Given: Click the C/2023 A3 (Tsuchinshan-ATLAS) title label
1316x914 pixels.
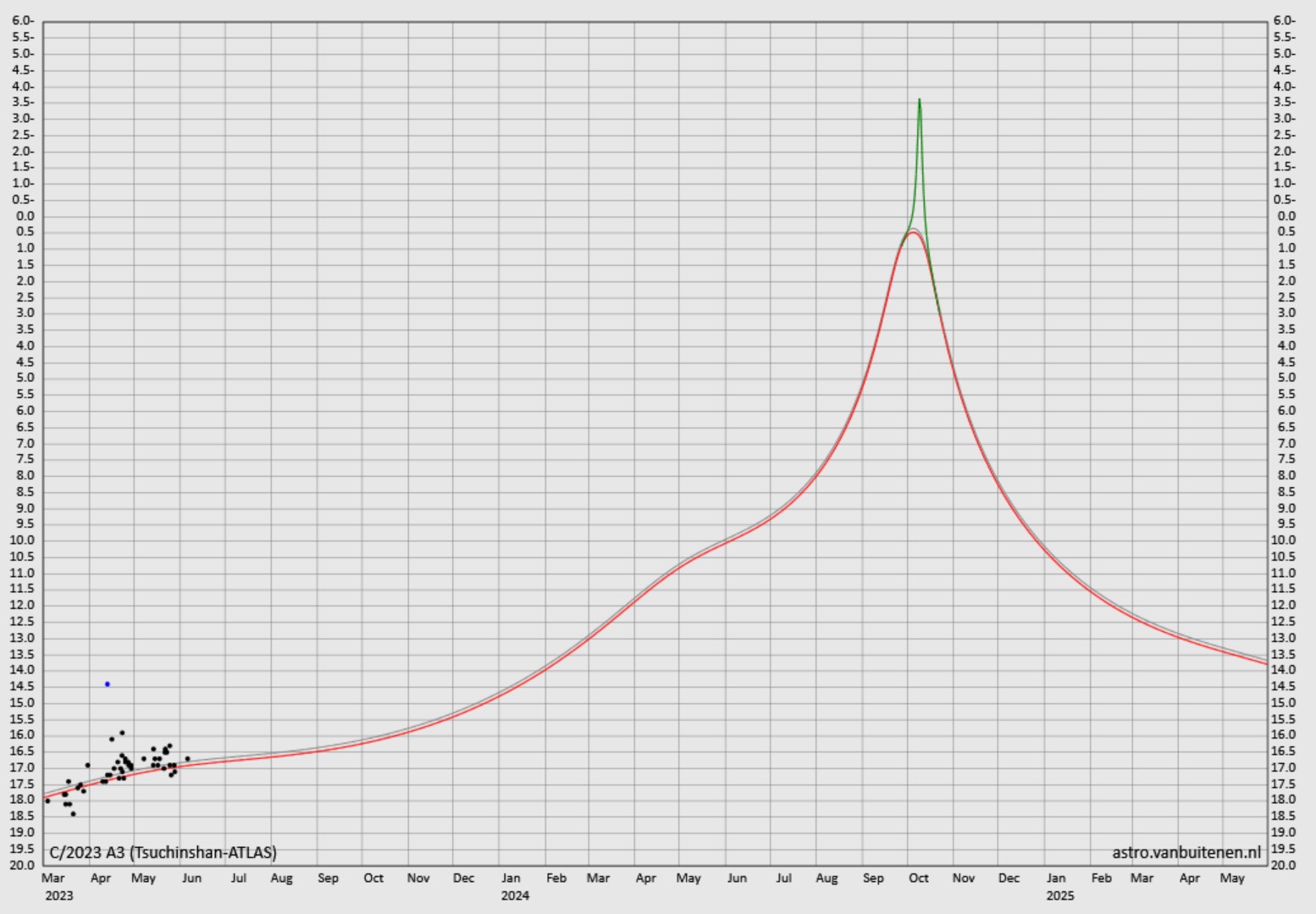Looking at the screenshot, I should 163,852.
